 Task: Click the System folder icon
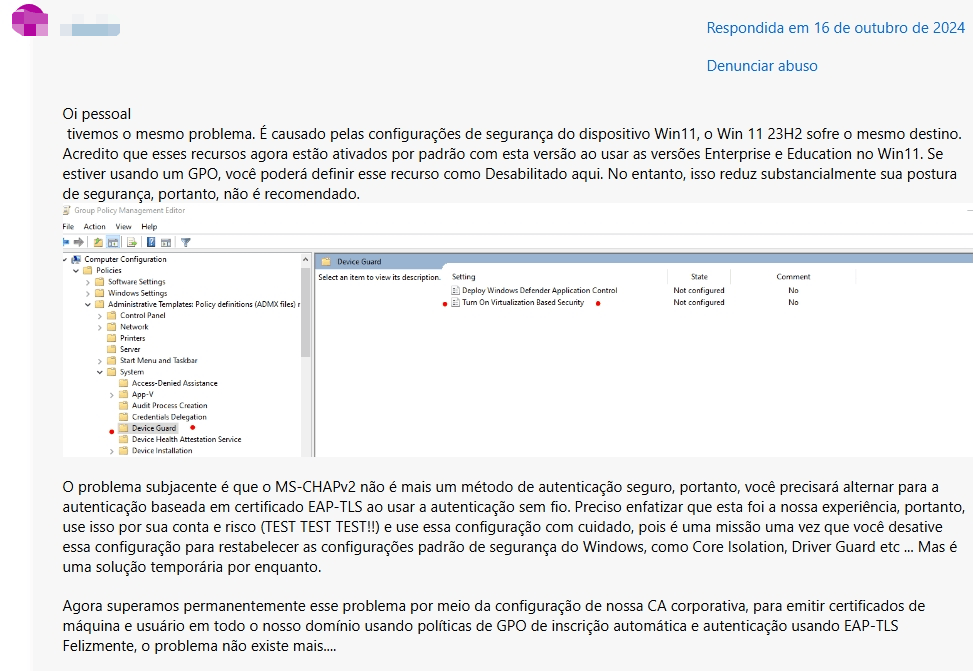(112, 372)
